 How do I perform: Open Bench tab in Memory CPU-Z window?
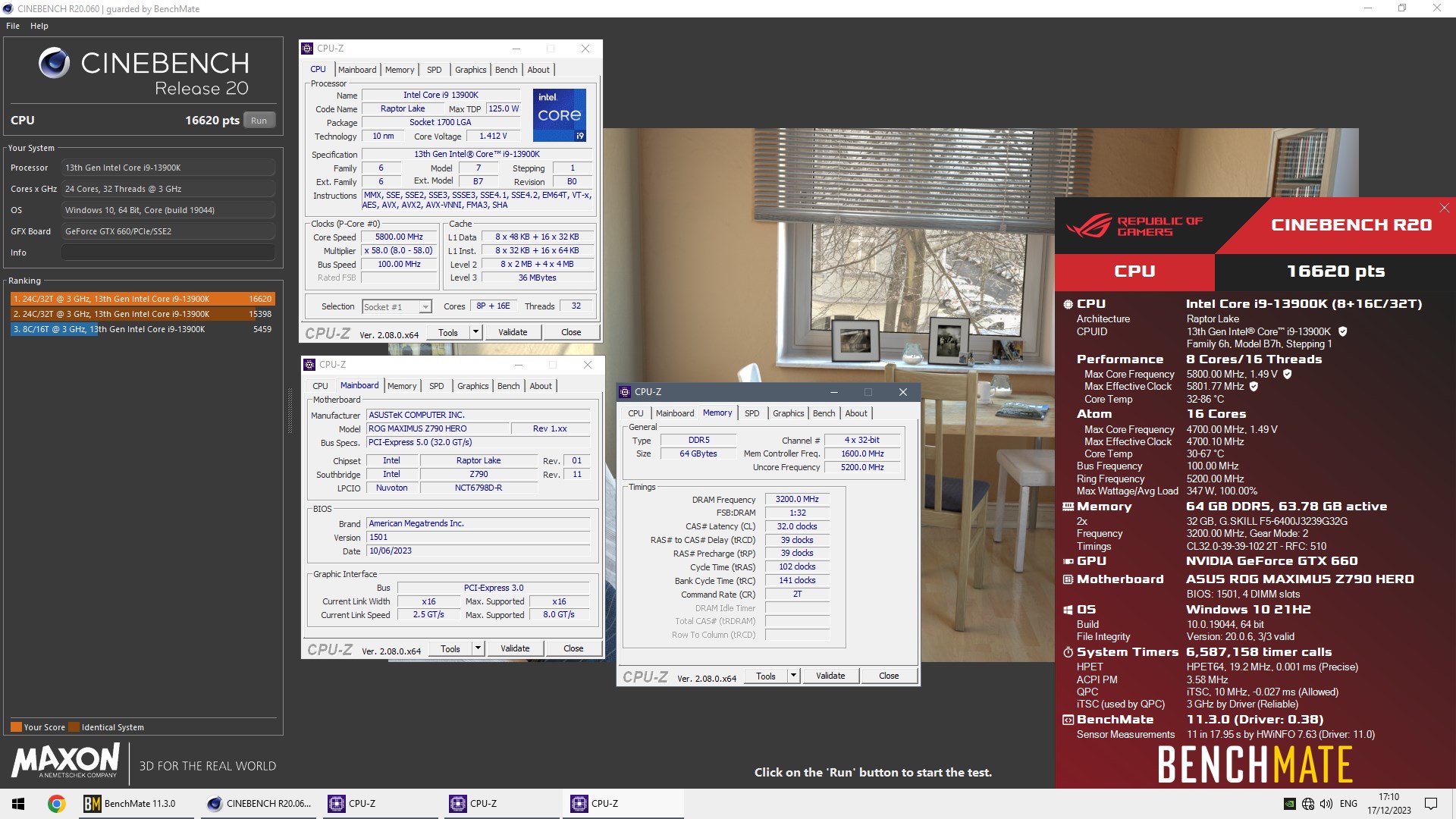point(824,413)
